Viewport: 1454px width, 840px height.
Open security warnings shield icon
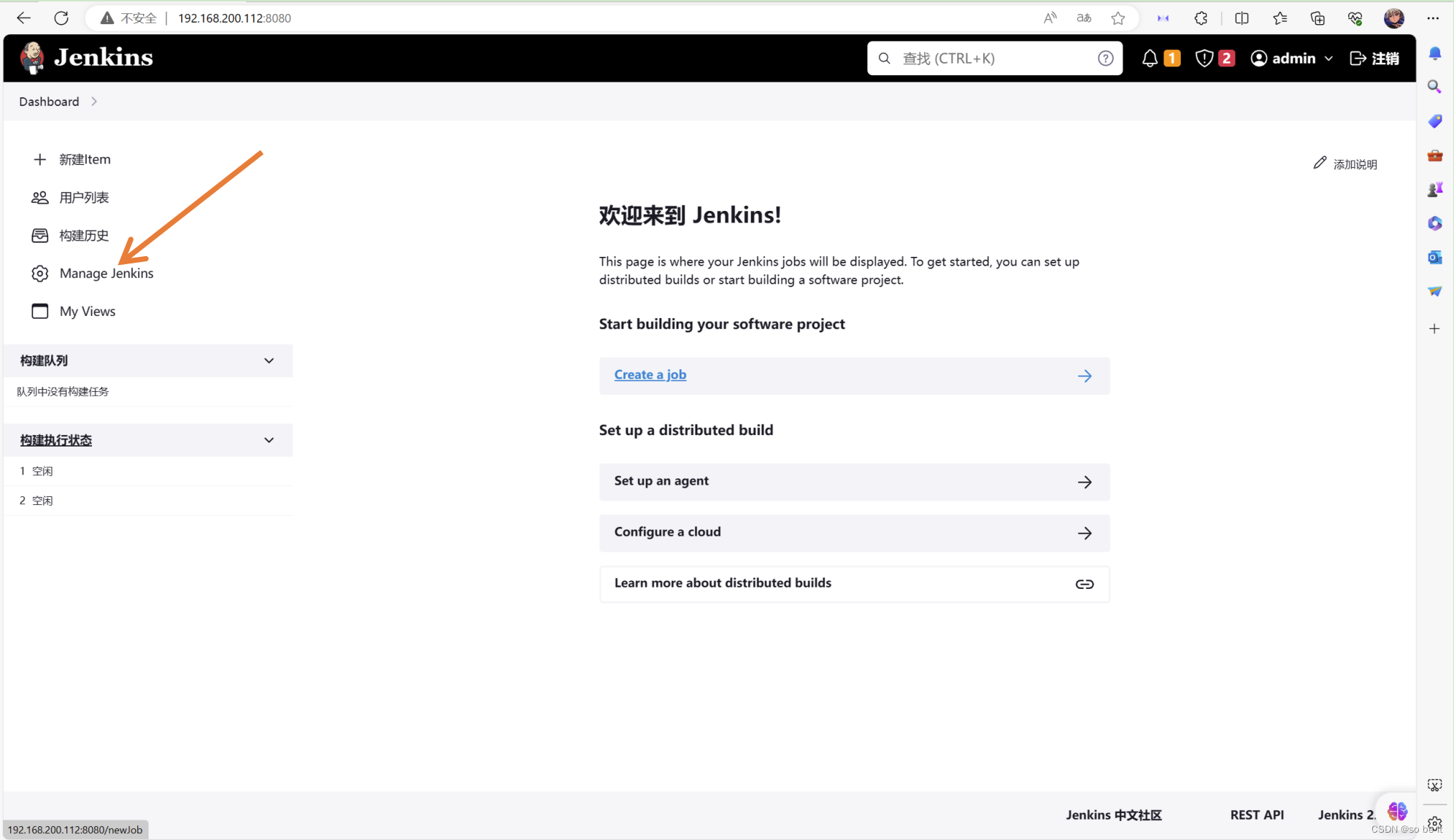pyautogui.click(x=1204, y=58)
